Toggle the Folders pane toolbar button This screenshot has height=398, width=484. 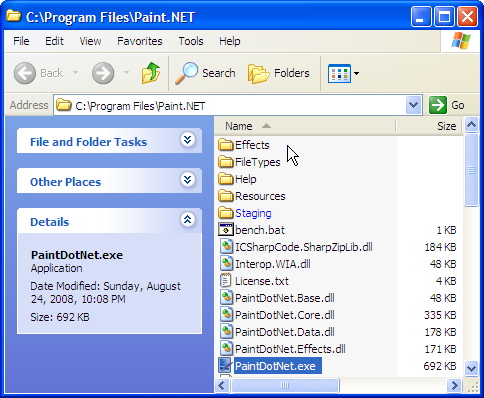click(279, 73)
